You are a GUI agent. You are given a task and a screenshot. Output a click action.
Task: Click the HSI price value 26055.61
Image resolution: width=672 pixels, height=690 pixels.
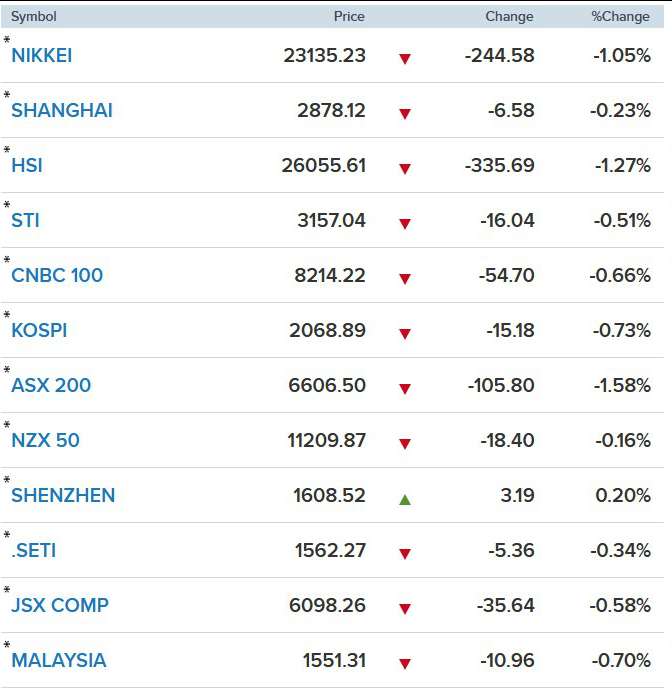pyautogui.click(x=323, y=165)
